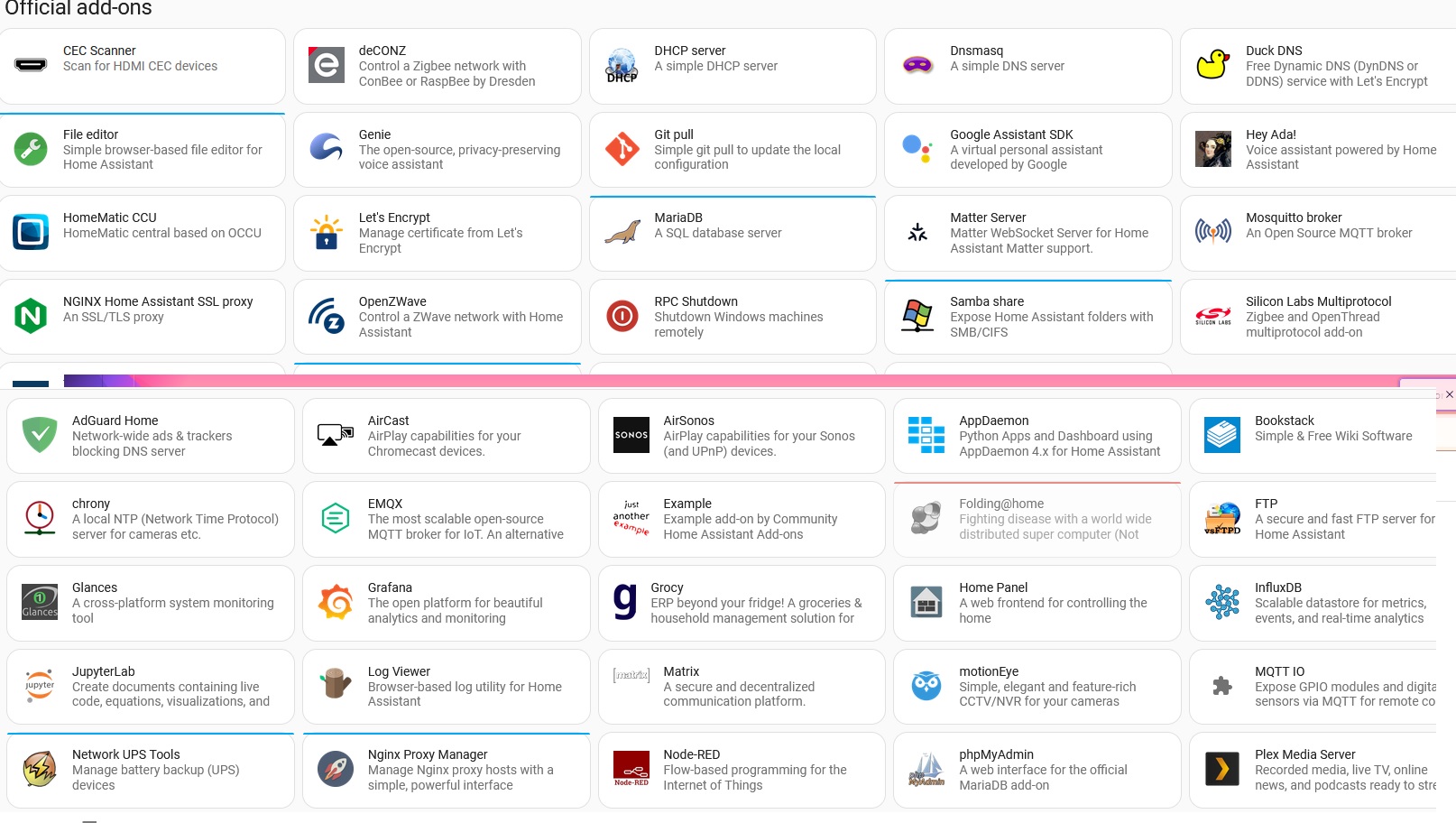The image size is (1456, 823).
Task: Click the 'Manage battery backup (UPS) devices' description
Action: click(x=155, y=778)
